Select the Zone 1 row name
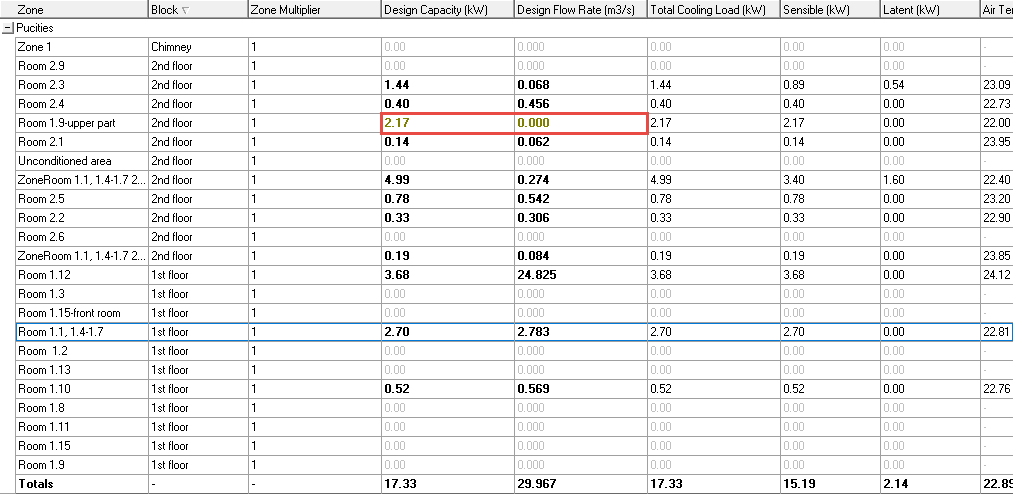1013x500 pixels. tap(35, 47)
